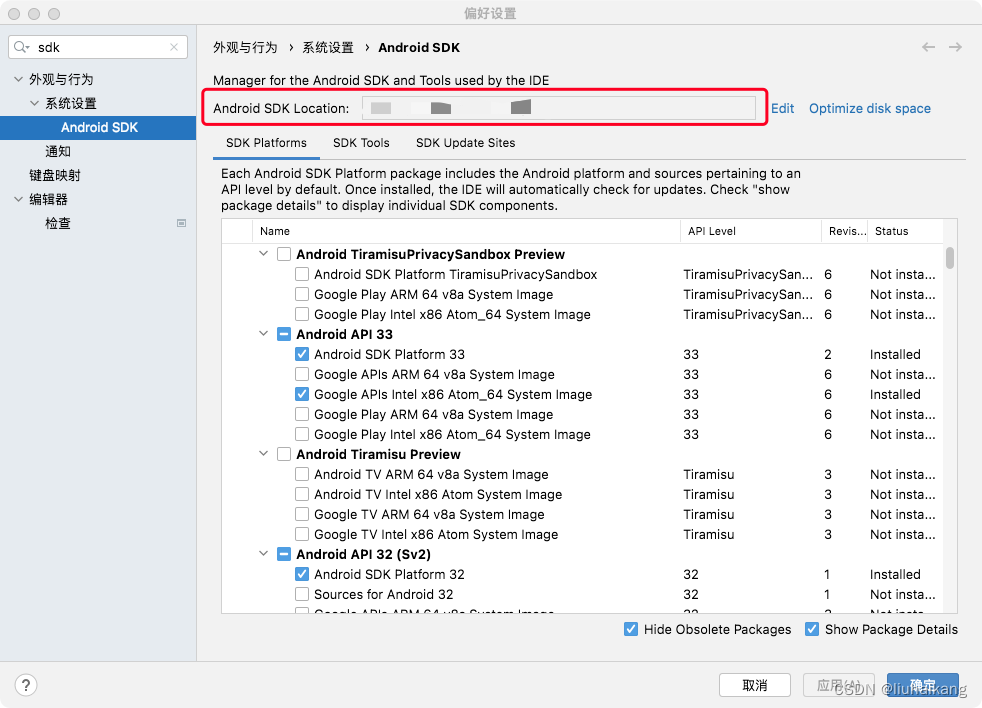Check API 33 Google APIs ARM 64 v8a System Image
This screenshot has height=708, width=982.
302,374
